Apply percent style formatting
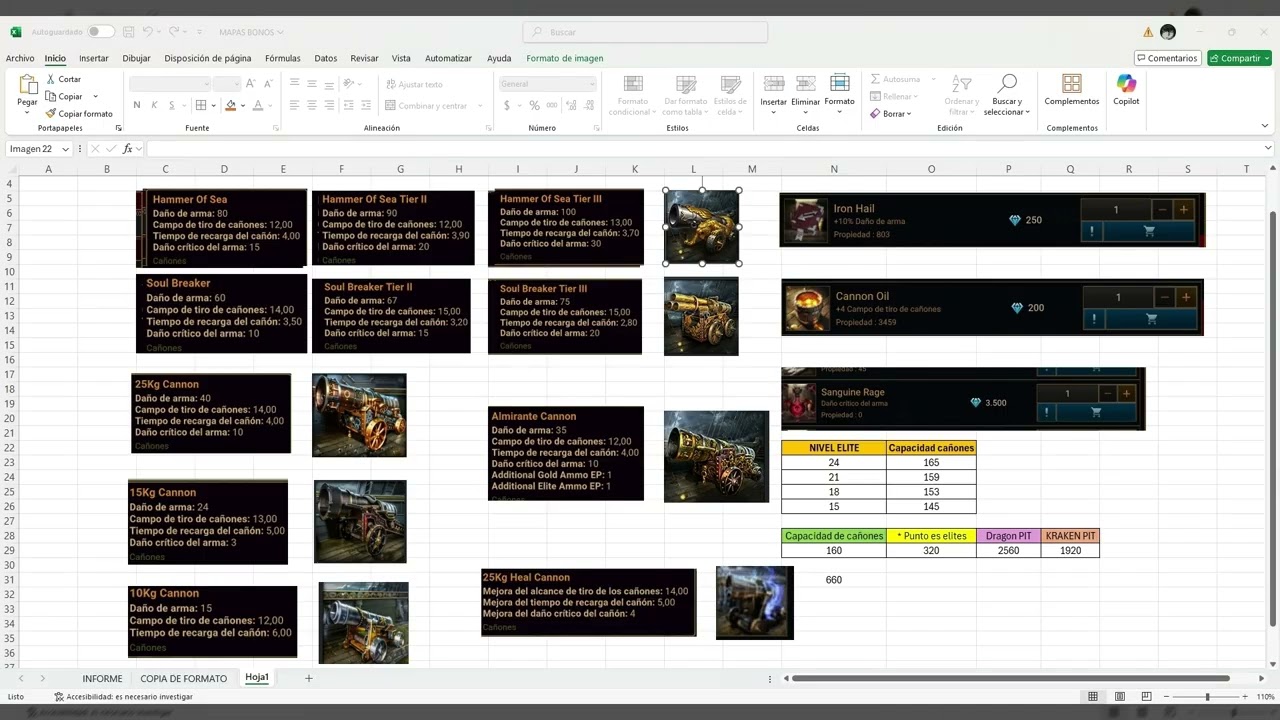The image size is (1280, 720). point(535,105)
